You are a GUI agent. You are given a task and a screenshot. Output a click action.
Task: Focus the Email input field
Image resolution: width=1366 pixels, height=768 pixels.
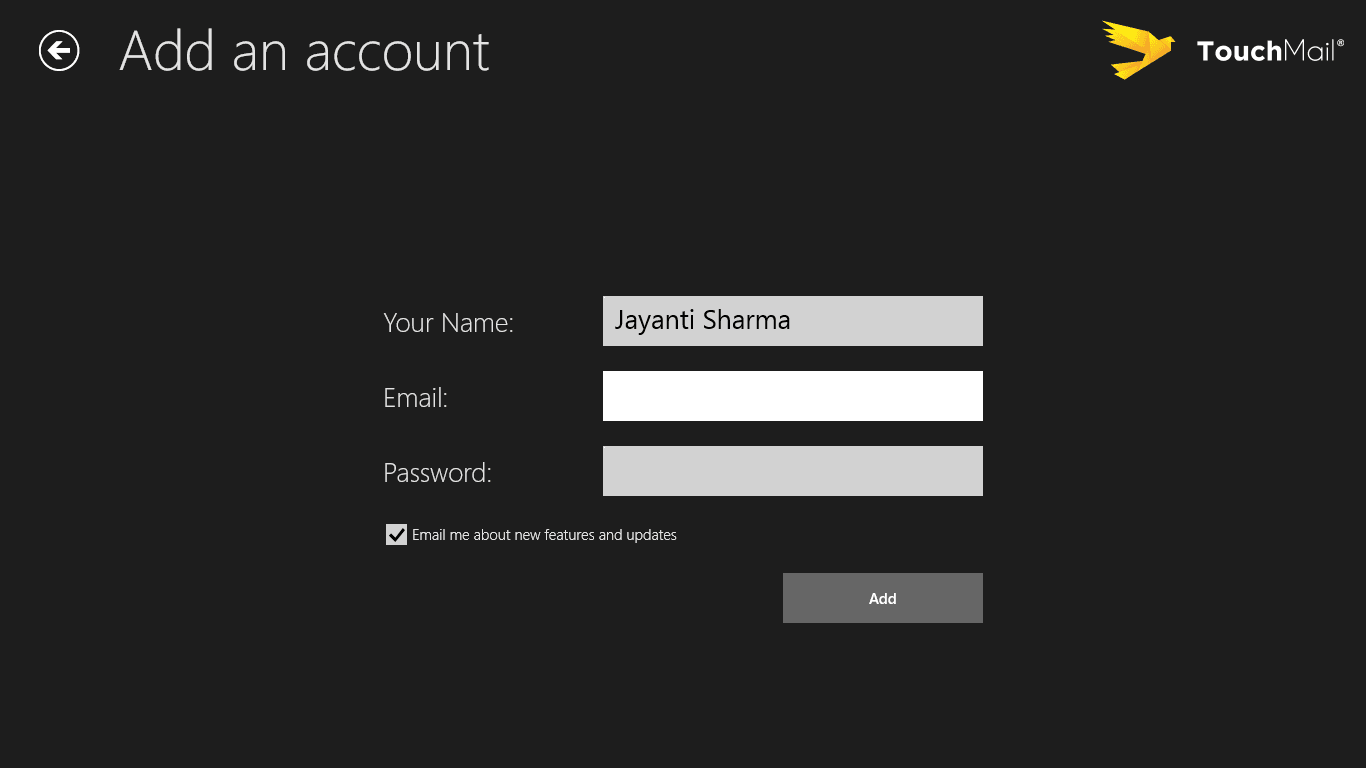(x=793, y=396)
